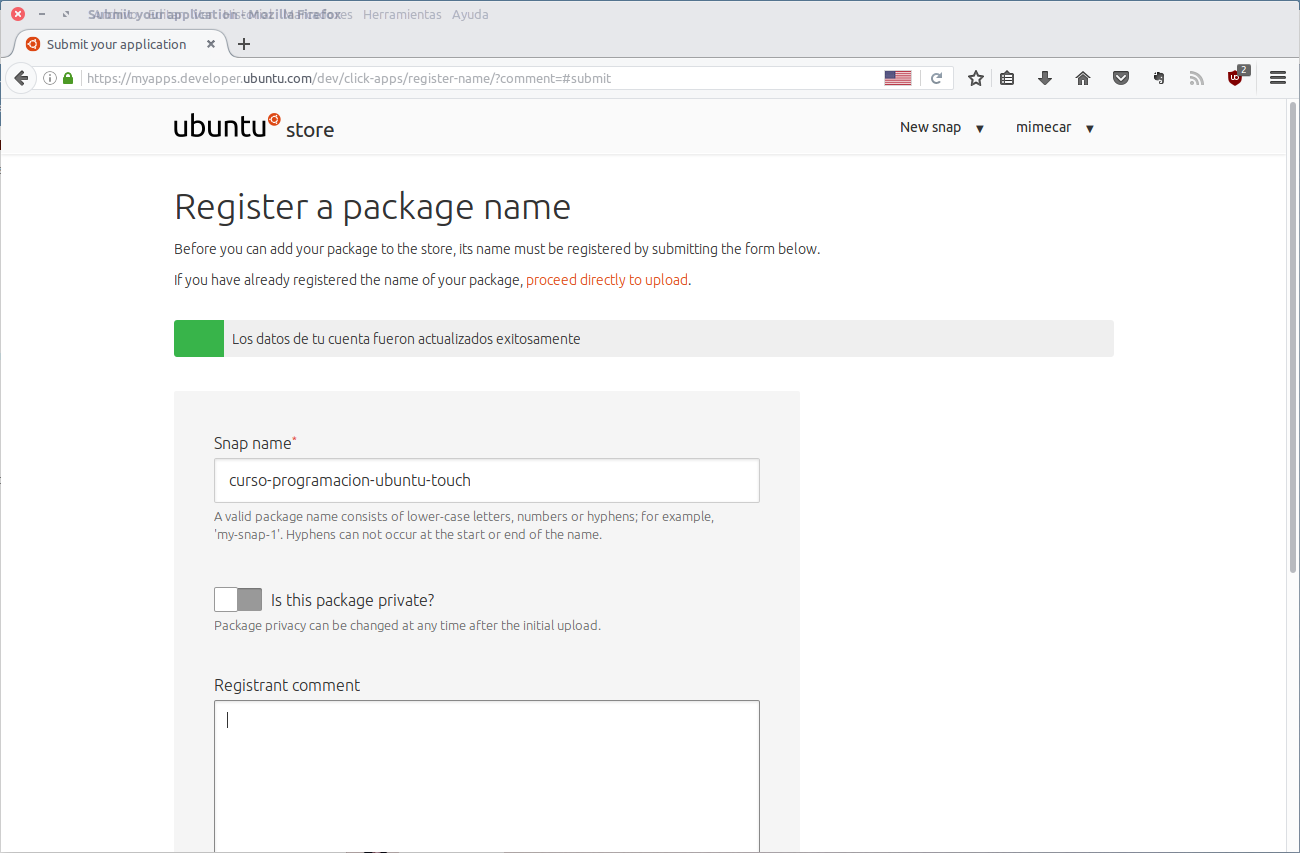
Task: Click the US flag icon in address bar
Action: click(x=898, y=78)
